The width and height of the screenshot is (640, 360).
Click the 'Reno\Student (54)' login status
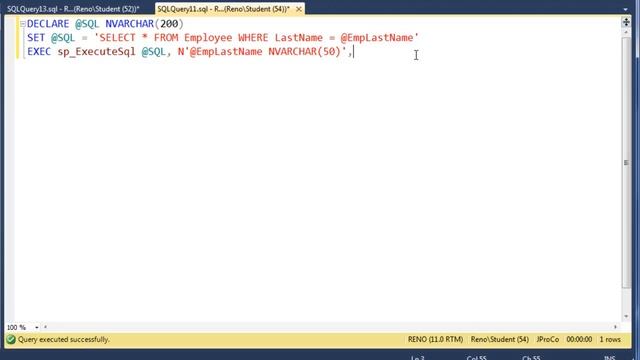pyautogui.click(x=500, y=340)
